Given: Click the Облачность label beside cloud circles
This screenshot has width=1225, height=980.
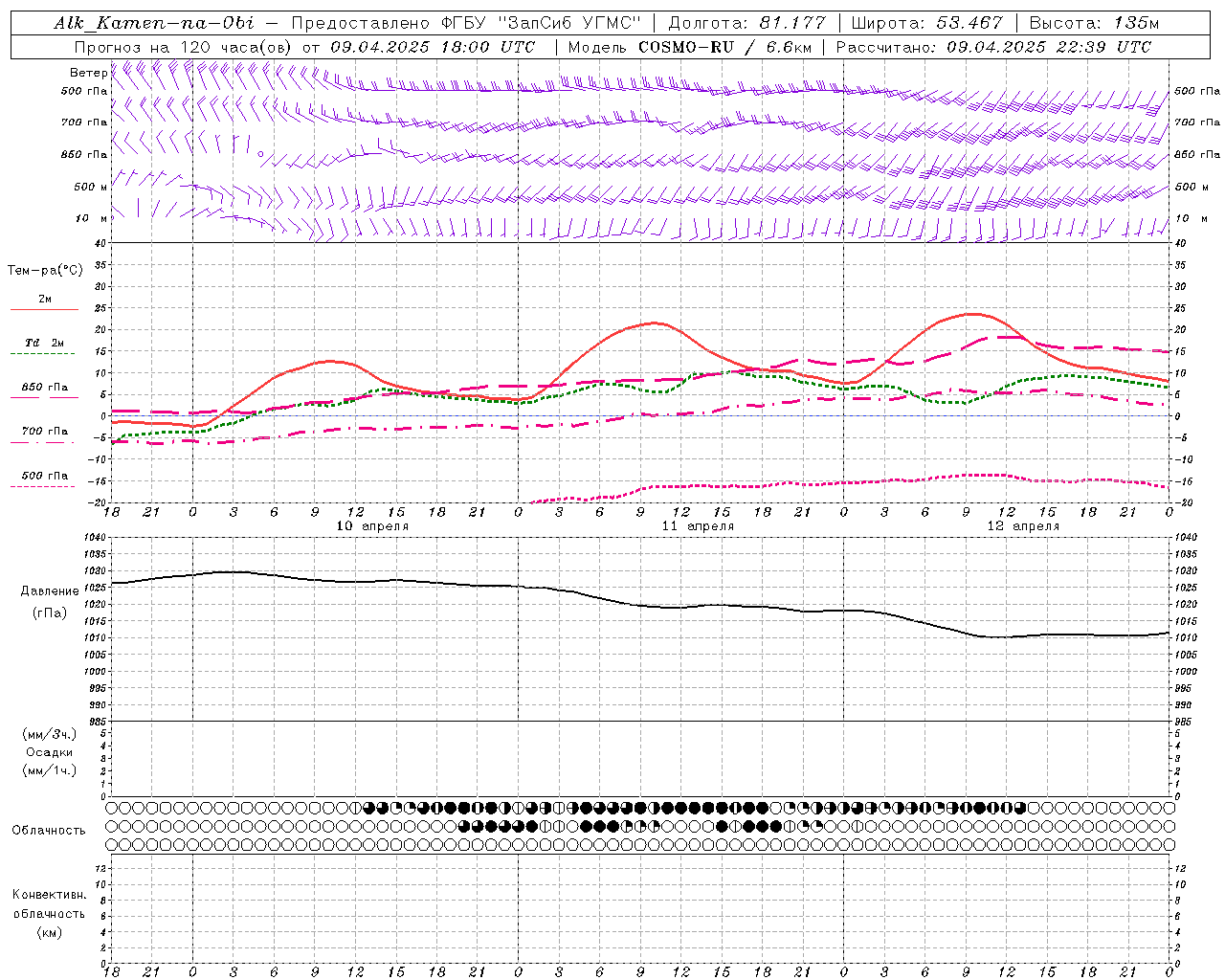Looking at the screenshot, I should click(x=49, y=831).
